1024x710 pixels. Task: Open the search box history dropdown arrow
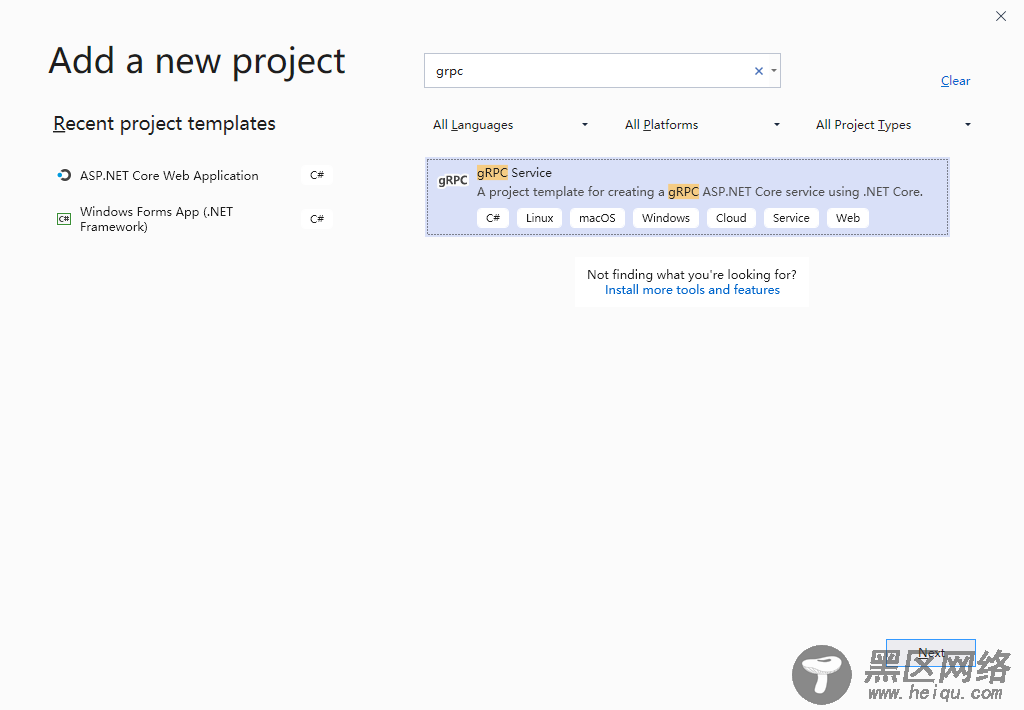click(774, 71)
